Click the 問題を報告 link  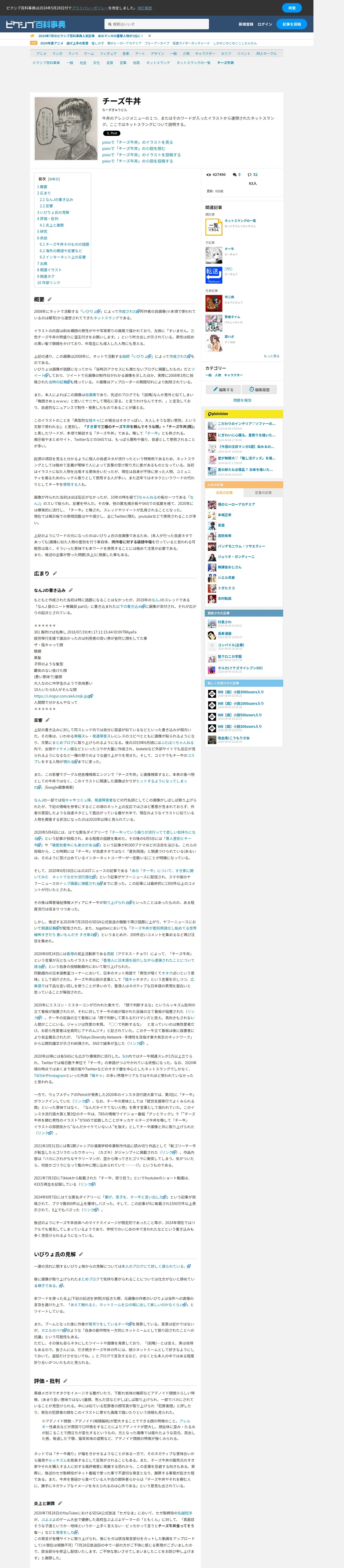[x=242, y=401]
